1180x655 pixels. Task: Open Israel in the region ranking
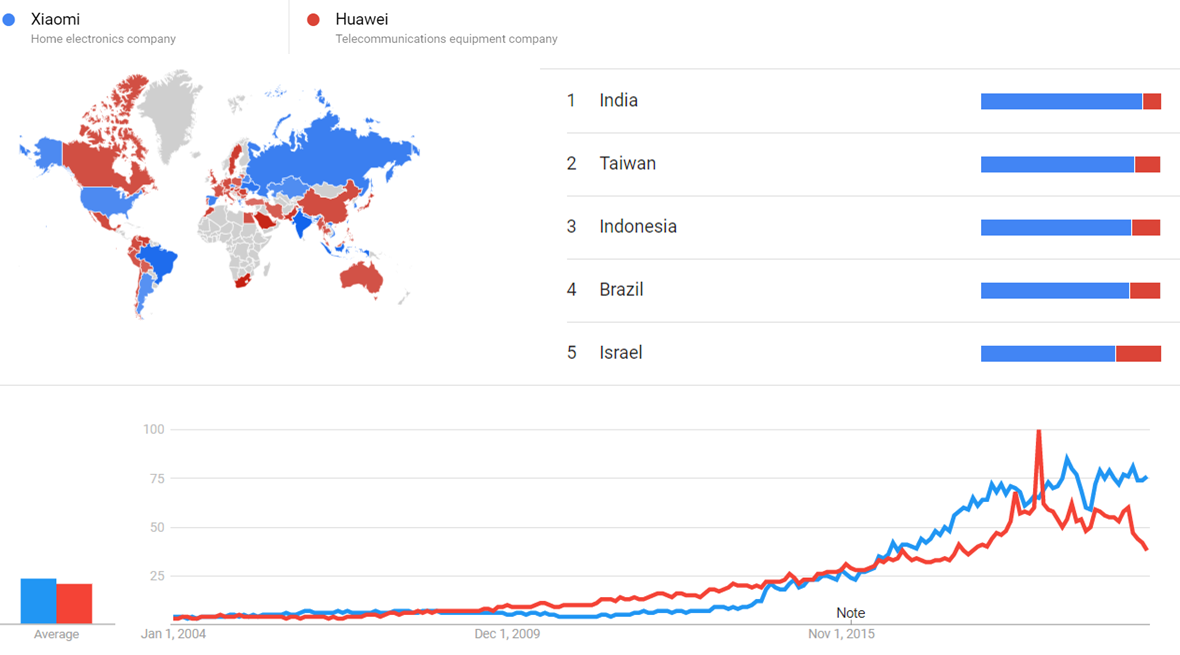point(620,352)
